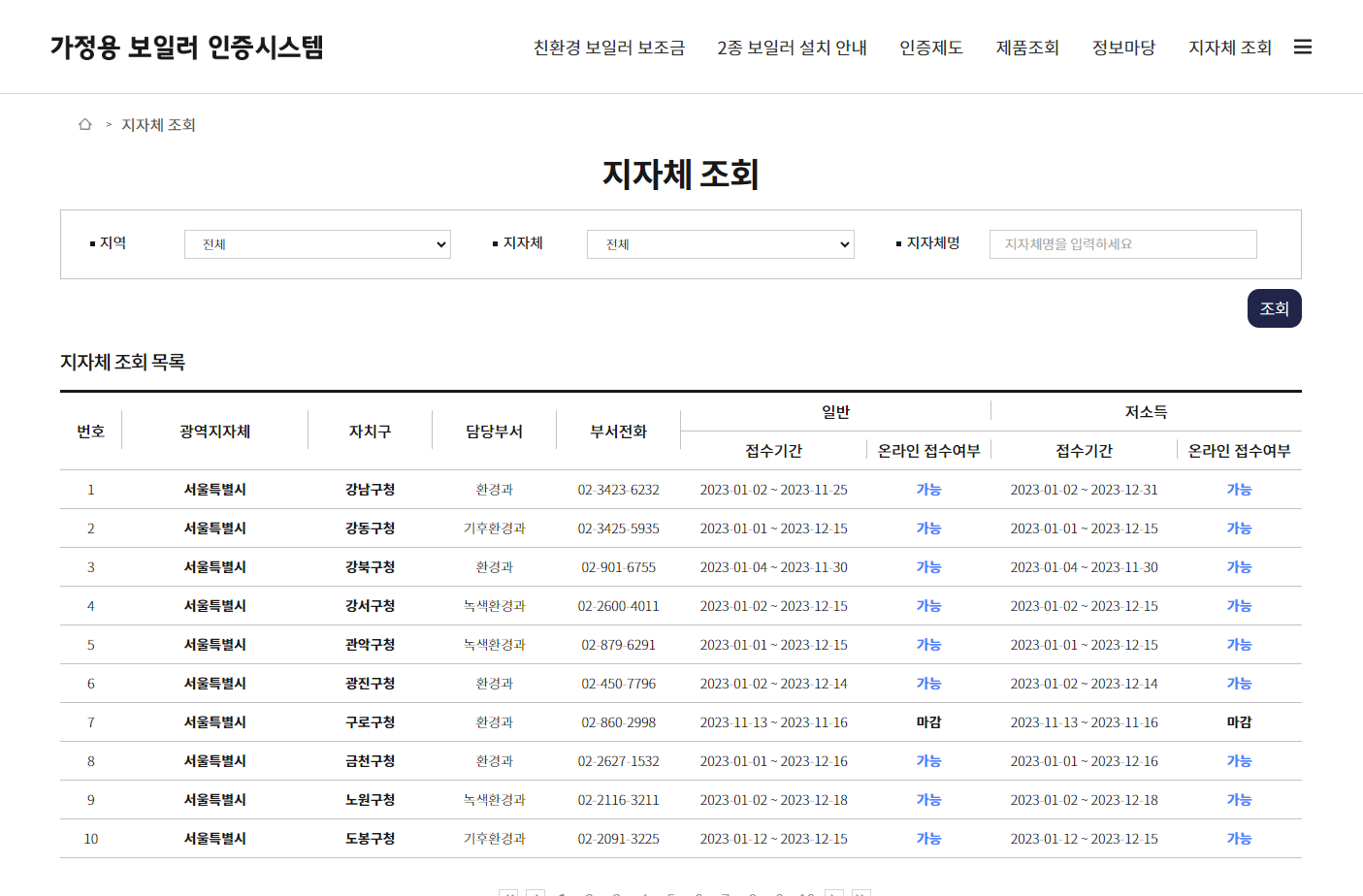Open the 친환경 보일러 보조금 menu
This screenshot has height=896, width=1363.
[608, 47]
